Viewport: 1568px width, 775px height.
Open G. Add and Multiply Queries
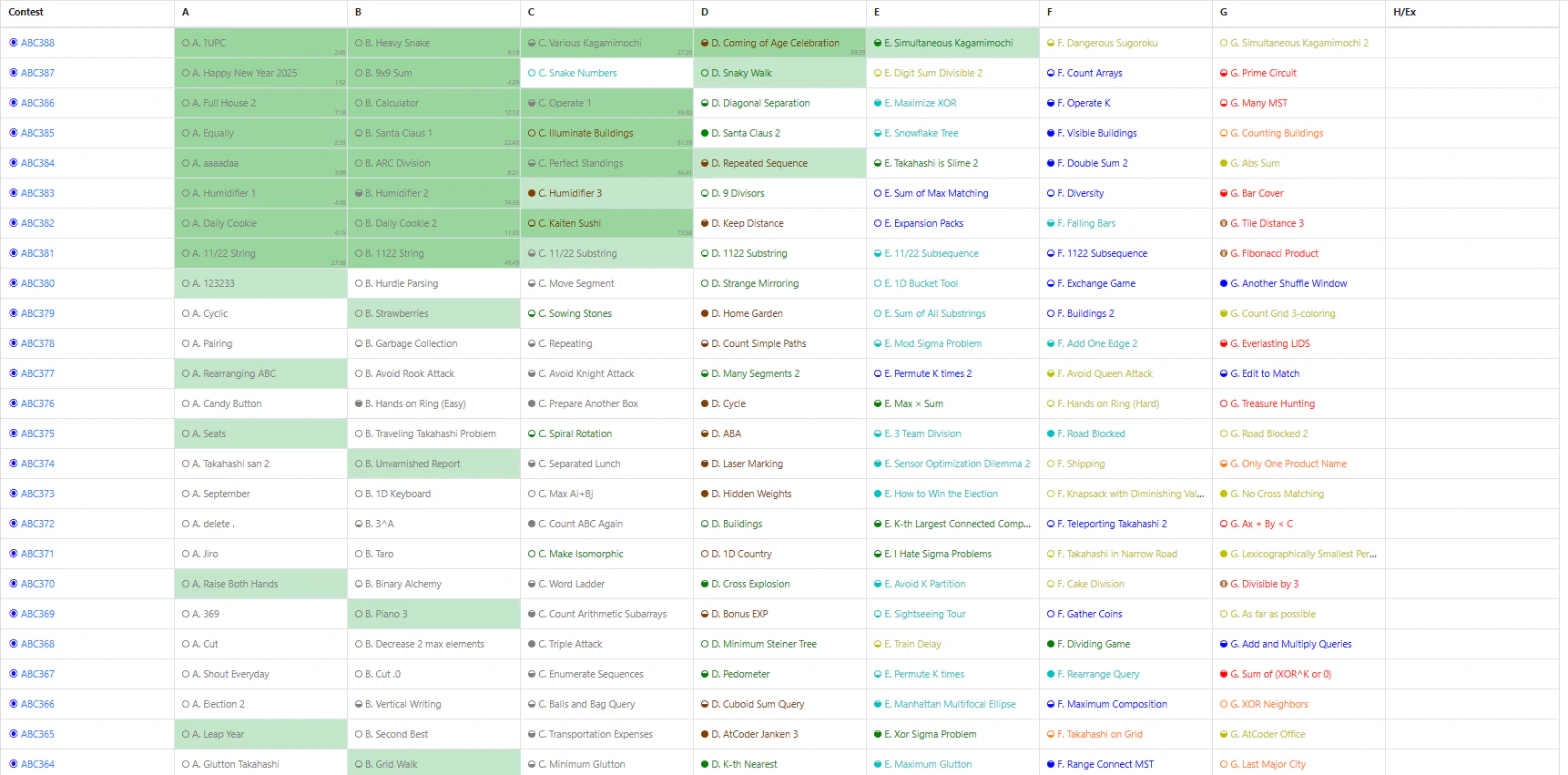[x=1291, y=644]
